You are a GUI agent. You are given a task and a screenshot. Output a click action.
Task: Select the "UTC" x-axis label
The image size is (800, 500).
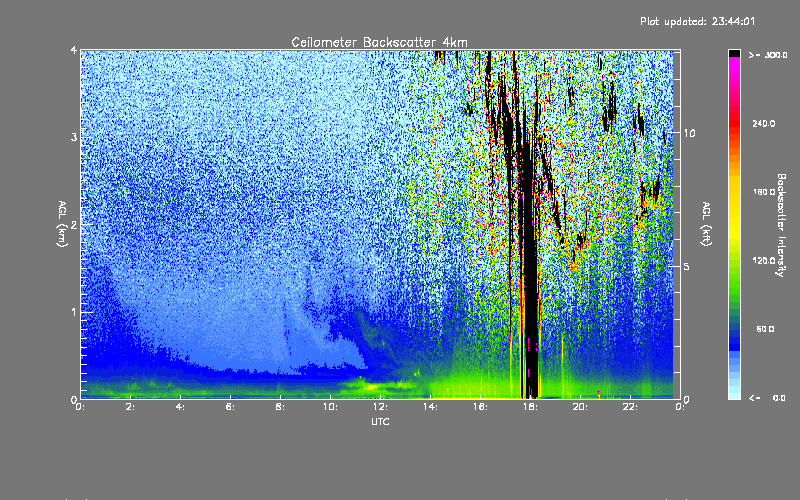(380, 421)
